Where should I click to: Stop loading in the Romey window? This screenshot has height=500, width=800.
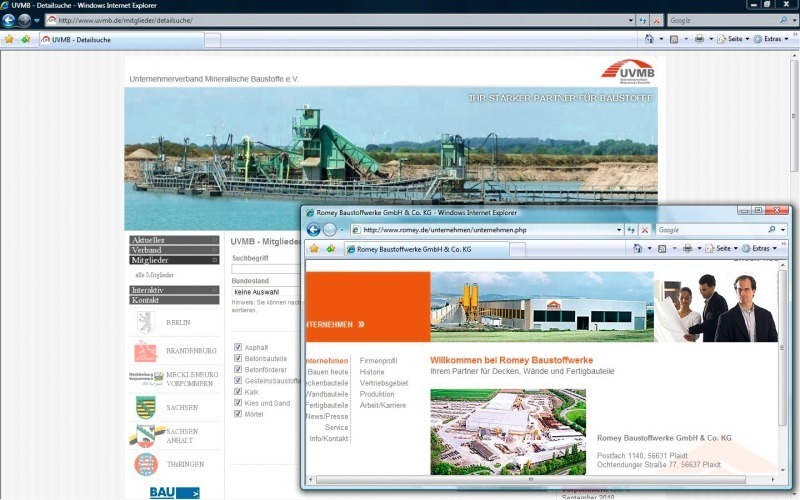coord(645,230)
